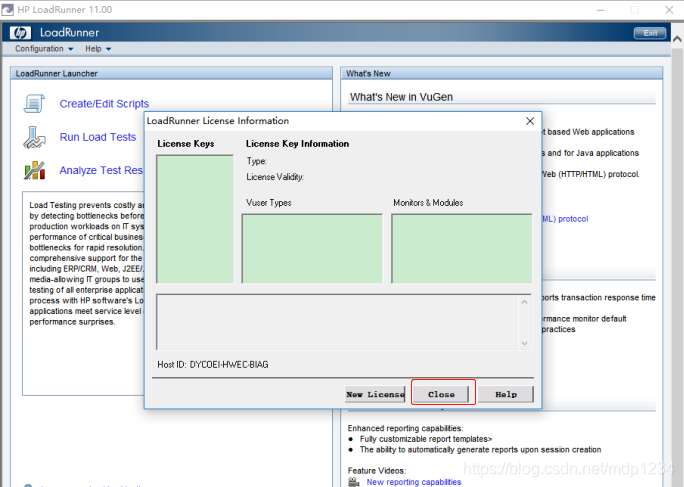Click main window scroll up arrow
Viewport: 684px width, 487px height.
click(677, 39)
